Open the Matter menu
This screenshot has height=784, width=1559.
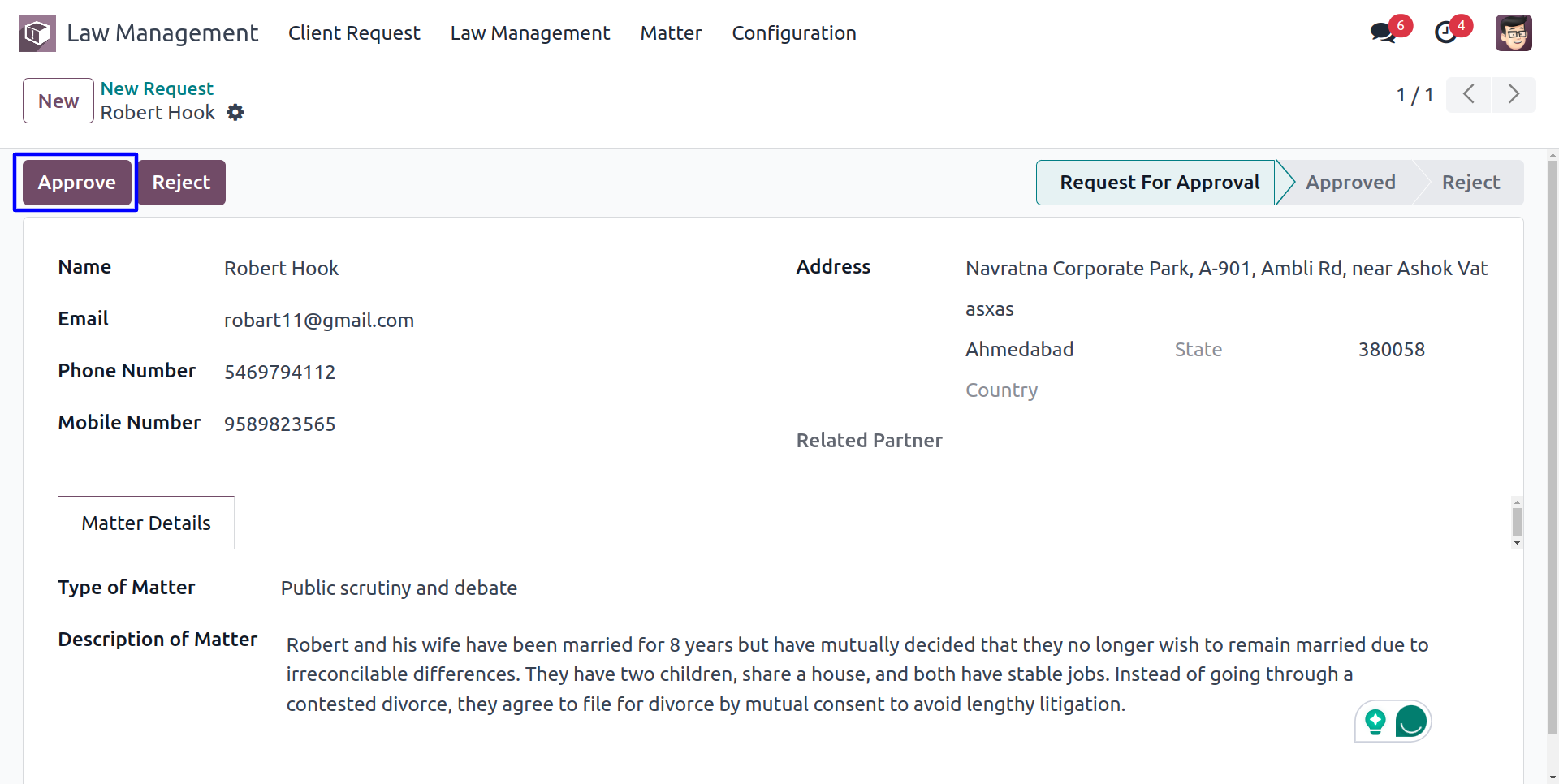pos(671,33)
